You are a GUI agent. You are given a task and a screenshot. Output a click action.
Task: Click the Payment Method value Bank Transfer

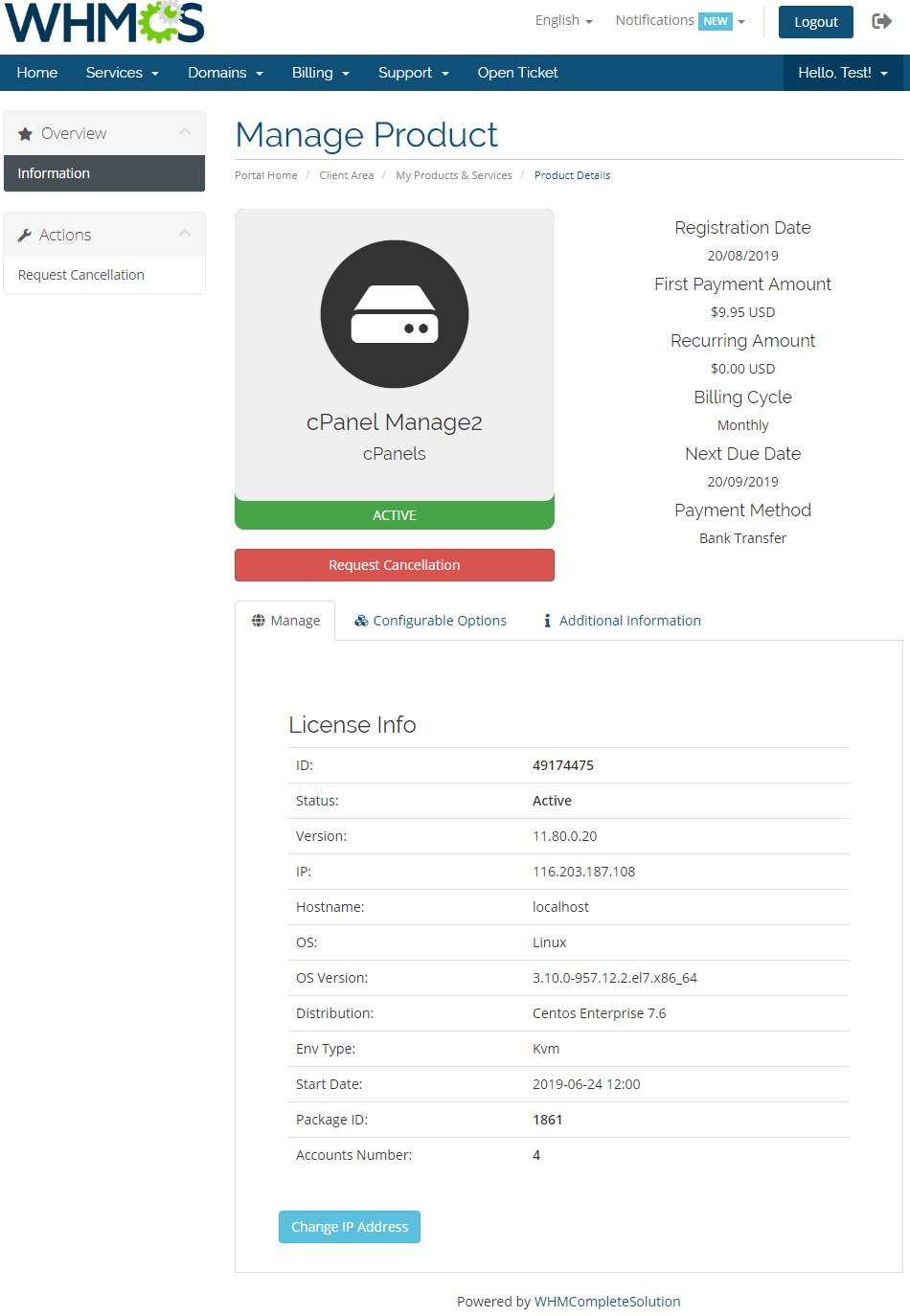click(743, 538)
